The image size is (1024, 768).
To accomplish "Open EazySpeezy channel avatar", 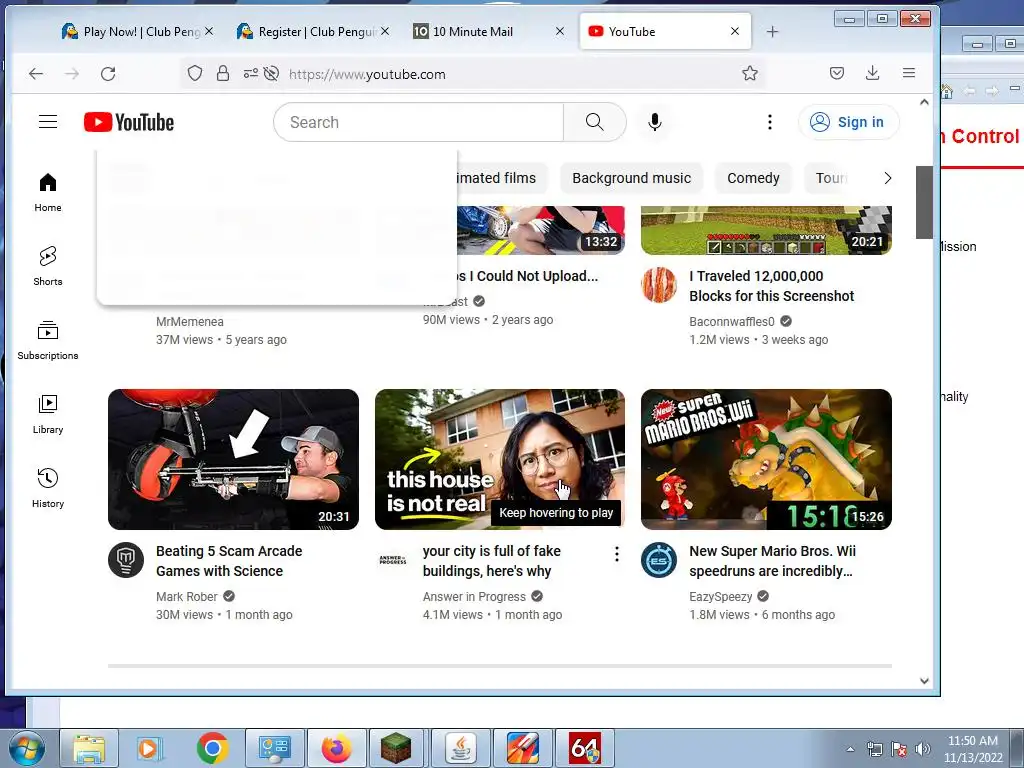I will 659,560.
